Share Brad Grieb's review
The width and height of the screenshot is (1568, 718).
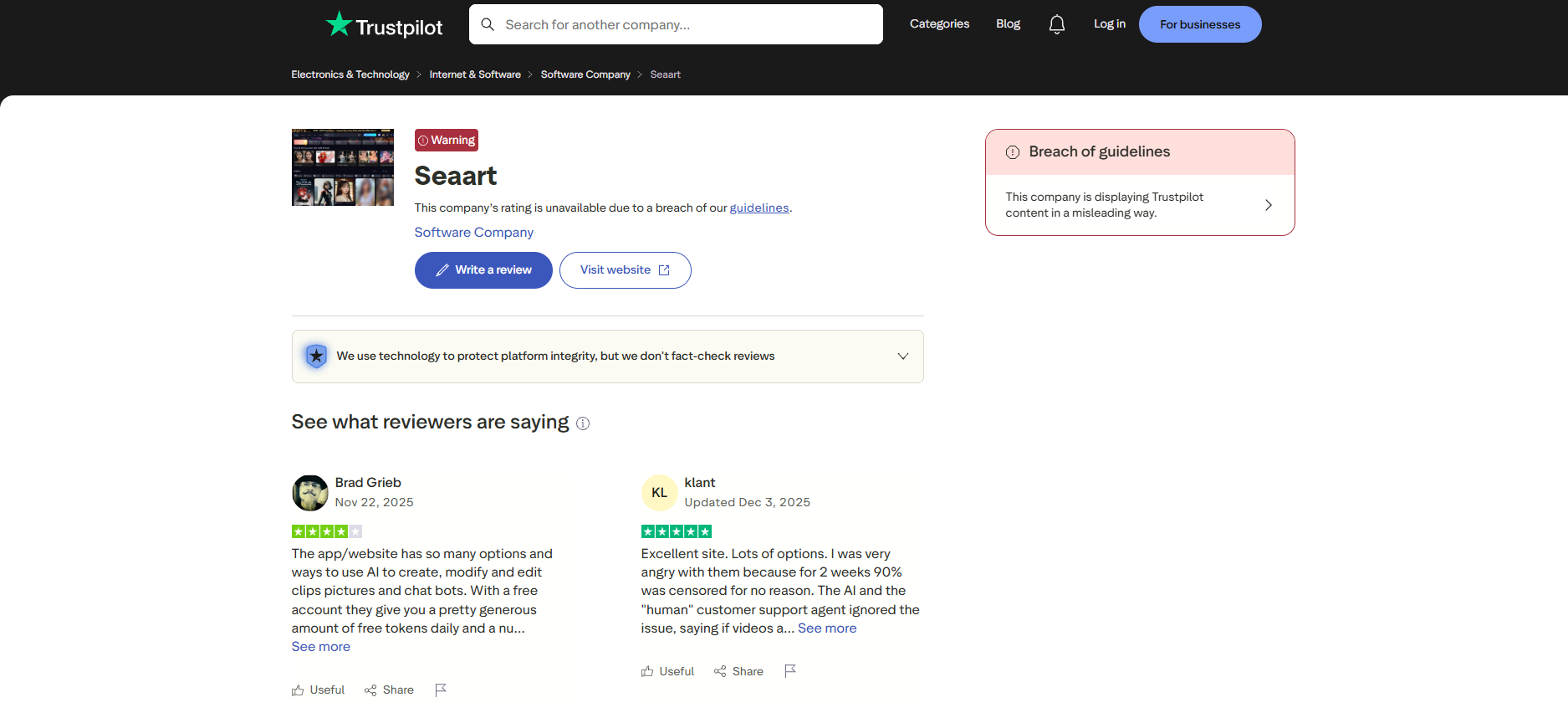click(x=389, y=690)
